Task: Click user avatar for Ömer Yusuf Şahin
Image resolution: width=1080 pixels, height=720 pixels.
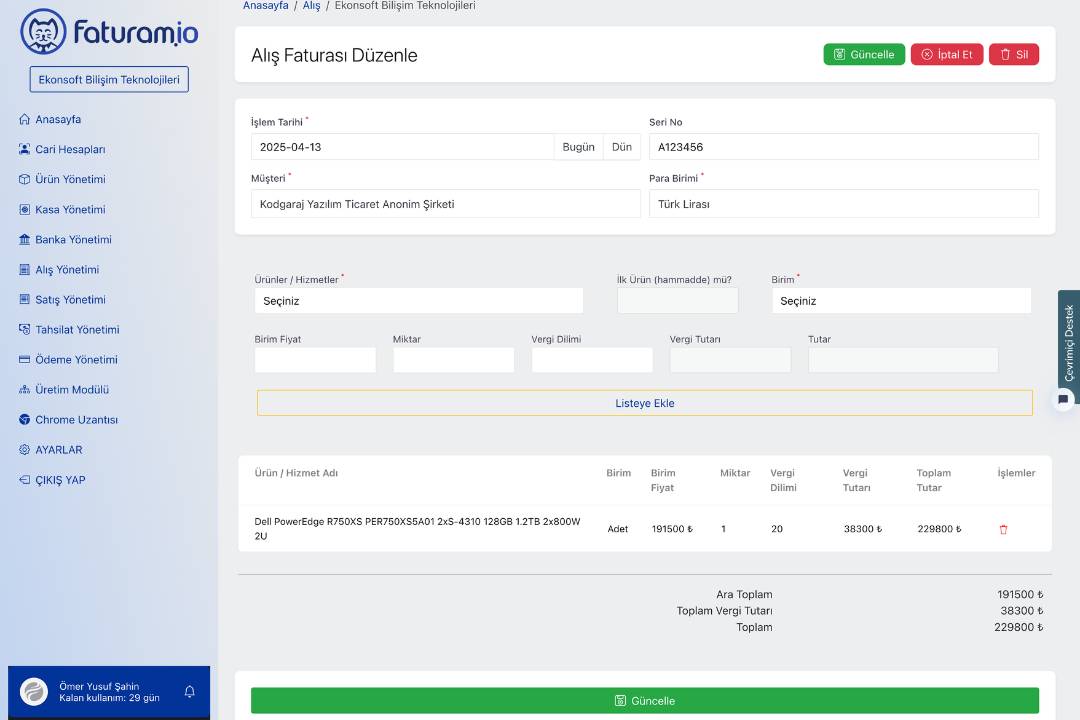Action: click(34, 692)
